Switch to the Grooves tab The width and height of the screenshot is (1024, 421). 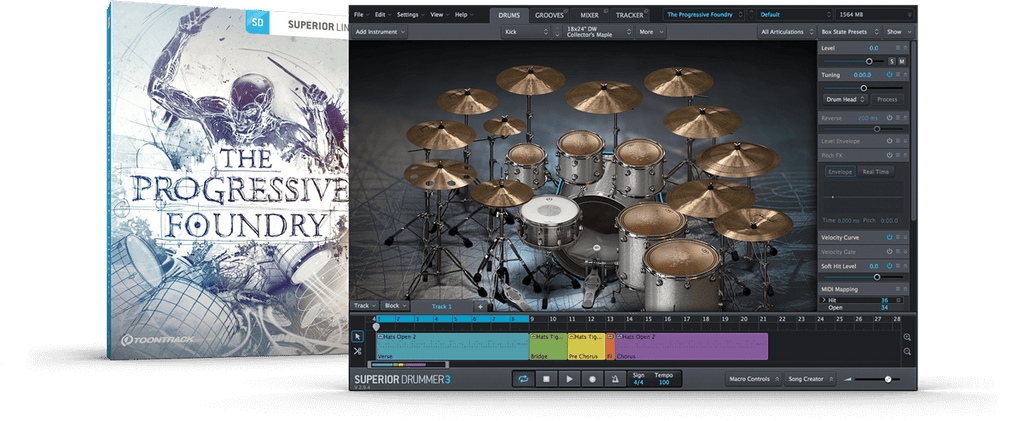click(x=549, y=15)
